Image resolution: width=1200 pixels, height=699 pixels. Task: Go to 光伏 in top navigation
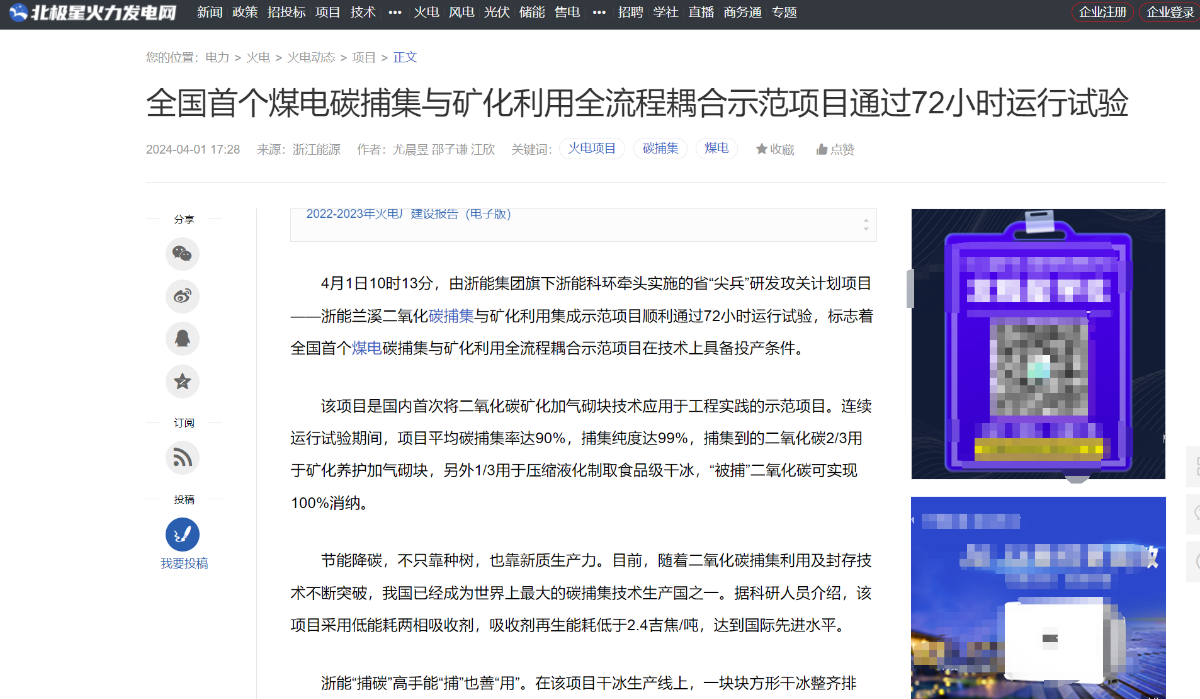496,13
